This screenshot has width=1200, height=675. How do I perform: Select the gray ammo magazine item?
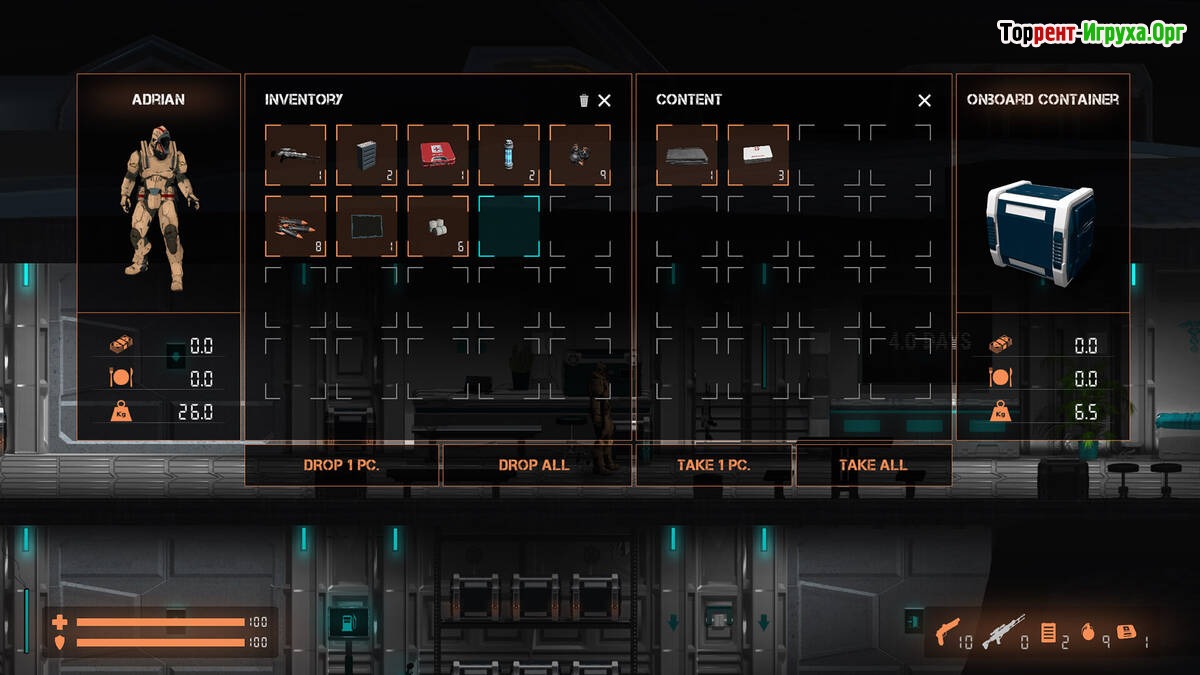366,155
